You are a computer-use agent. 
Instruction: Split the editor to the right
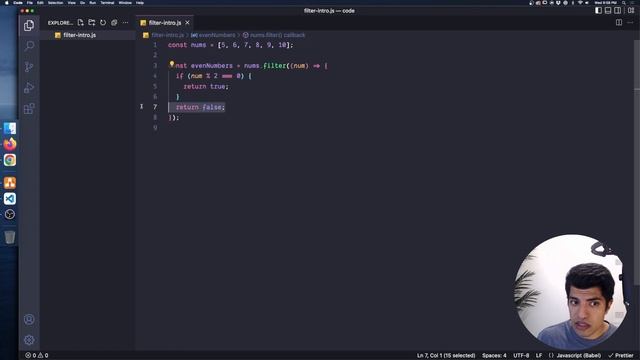619,22
